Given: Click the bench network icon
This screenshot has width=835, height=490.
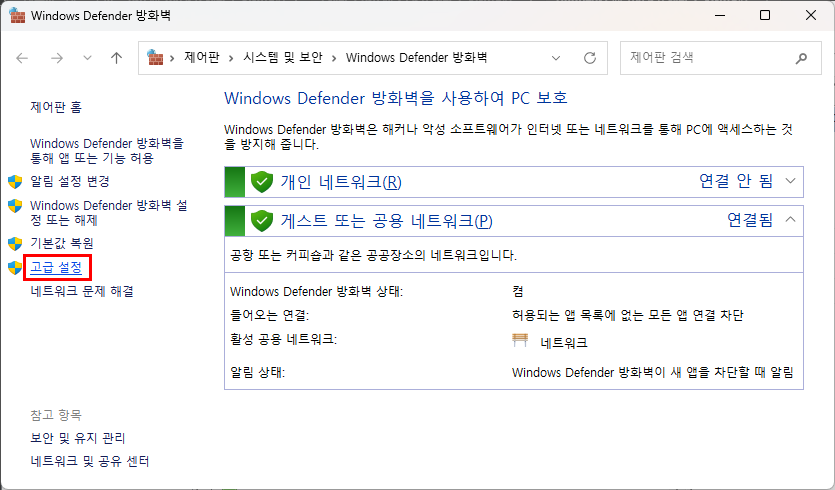Looking at the screenshot, I should pos(520,340).
